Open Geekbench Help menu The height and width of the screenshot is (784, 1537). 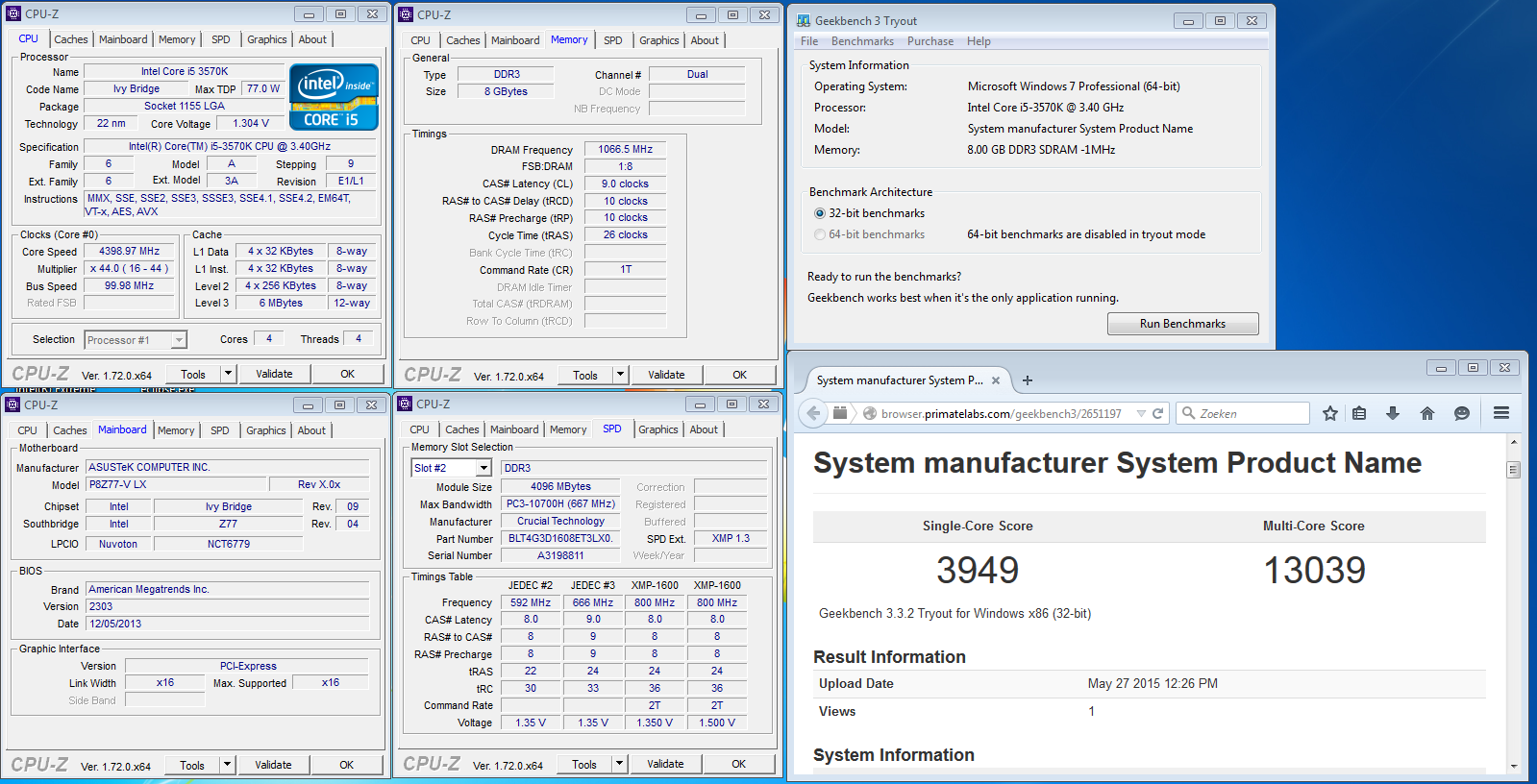[x=979, y=41]
